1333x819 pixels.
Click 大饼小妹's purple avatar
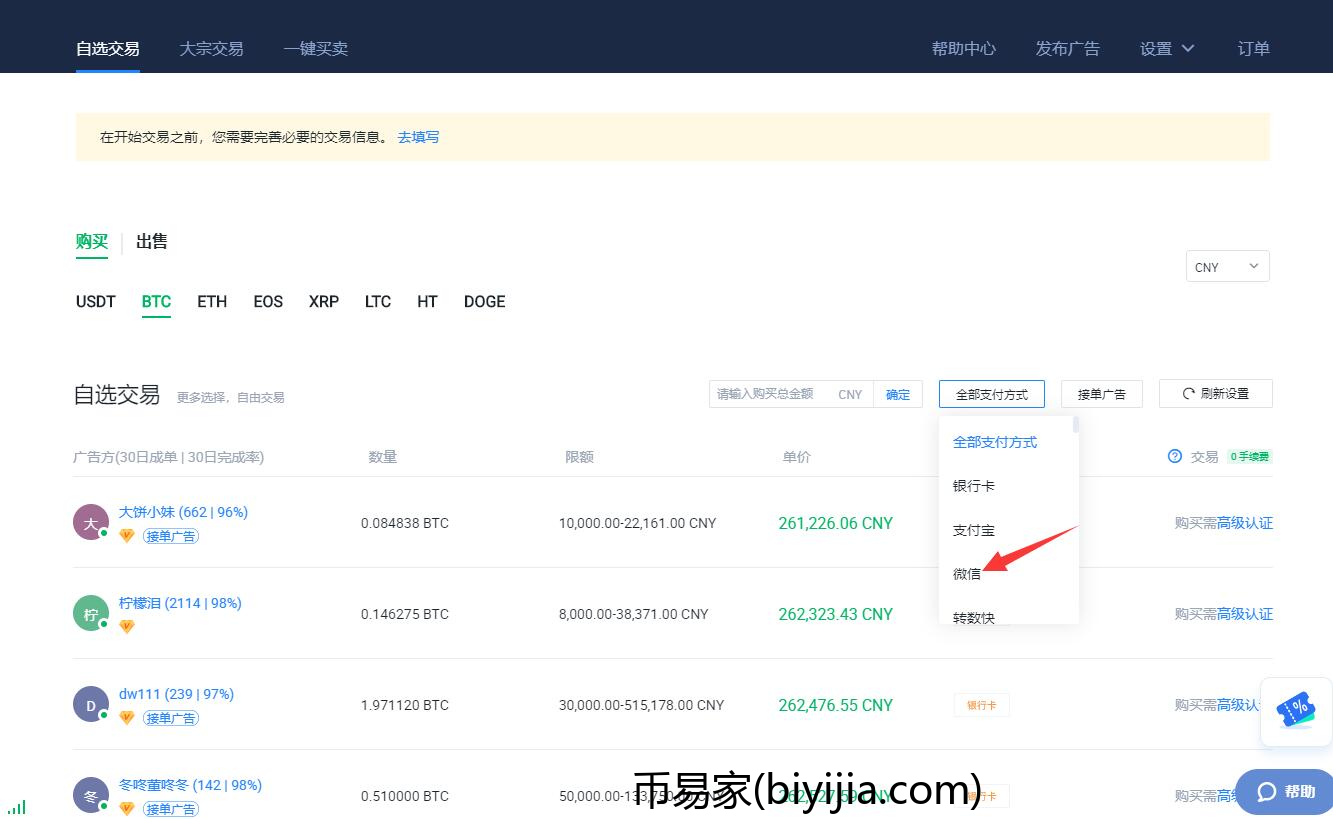coord(91,522)
